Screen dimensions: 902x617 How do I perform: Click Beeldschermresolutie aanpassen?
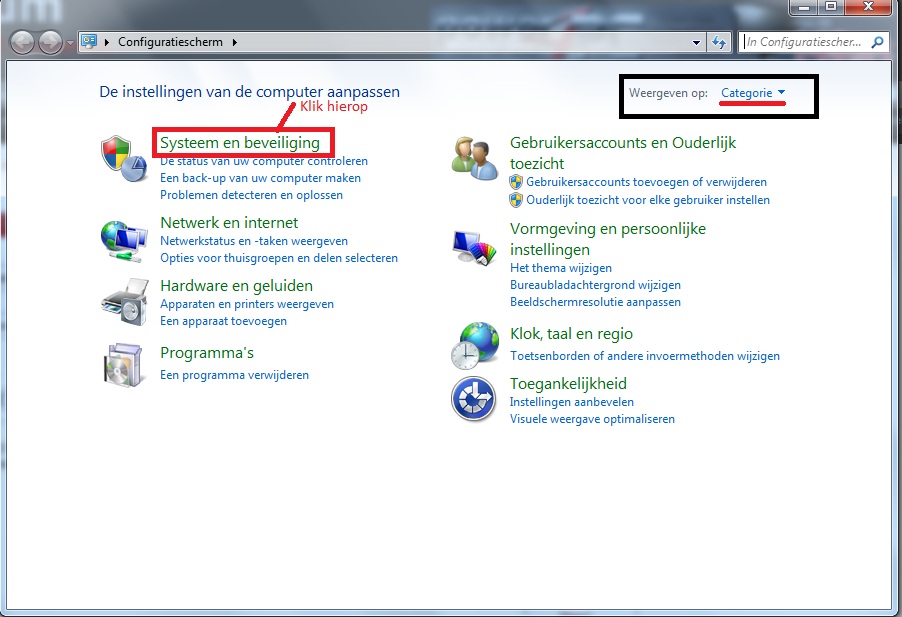tap(595, 302)
